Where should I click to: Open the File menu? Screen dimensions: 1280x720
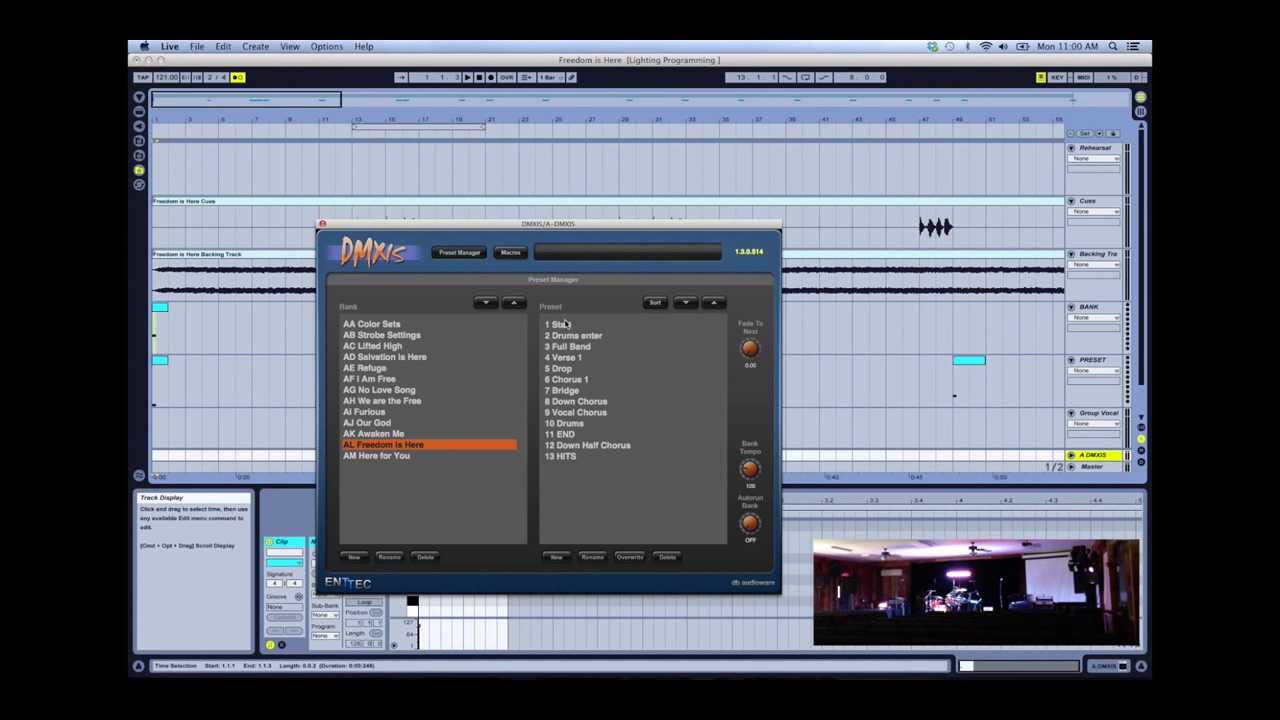tap(197, 46)
